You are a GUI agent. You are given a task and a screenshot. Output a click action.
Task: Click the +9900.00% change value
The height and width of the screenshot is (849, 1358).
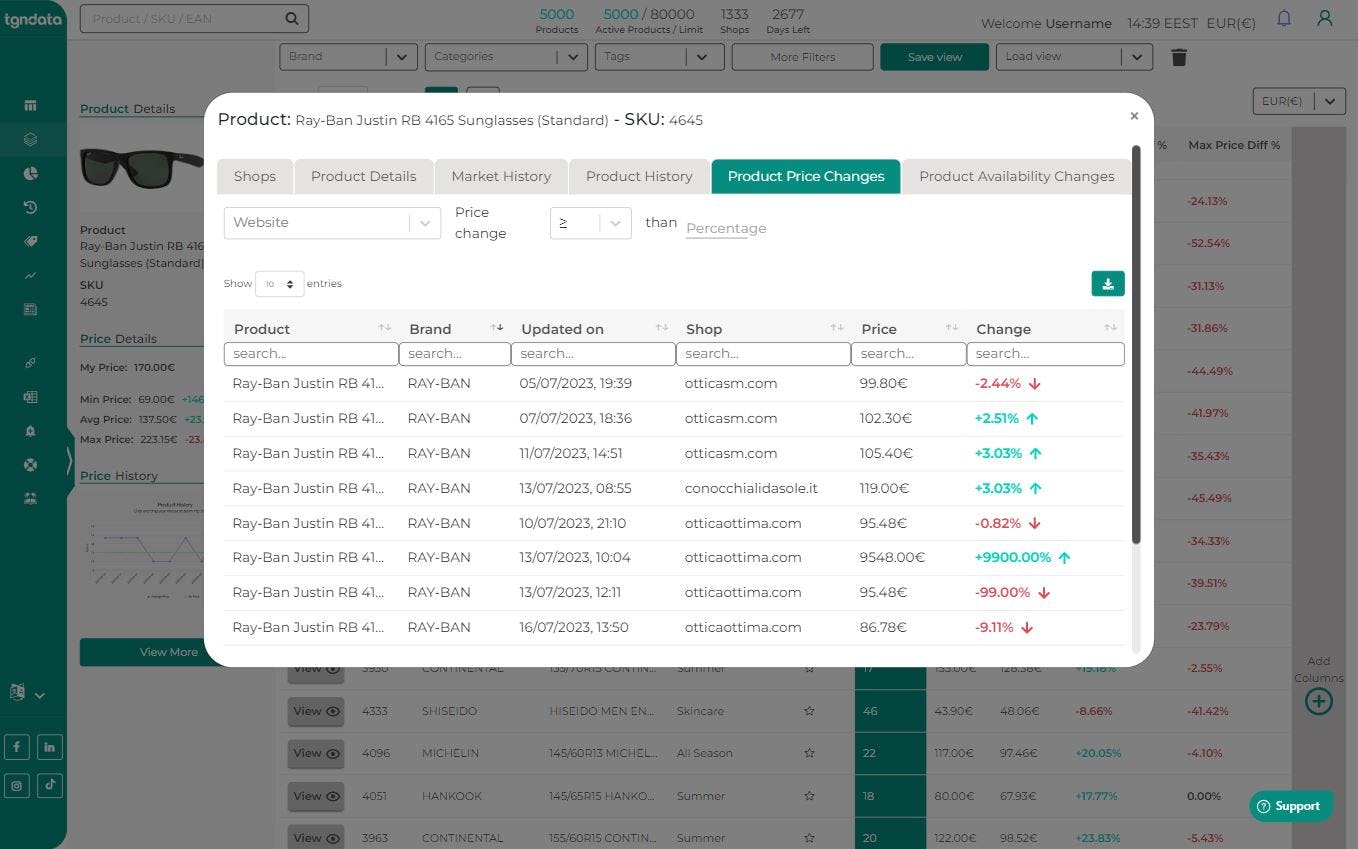(x=1012, y=557)
